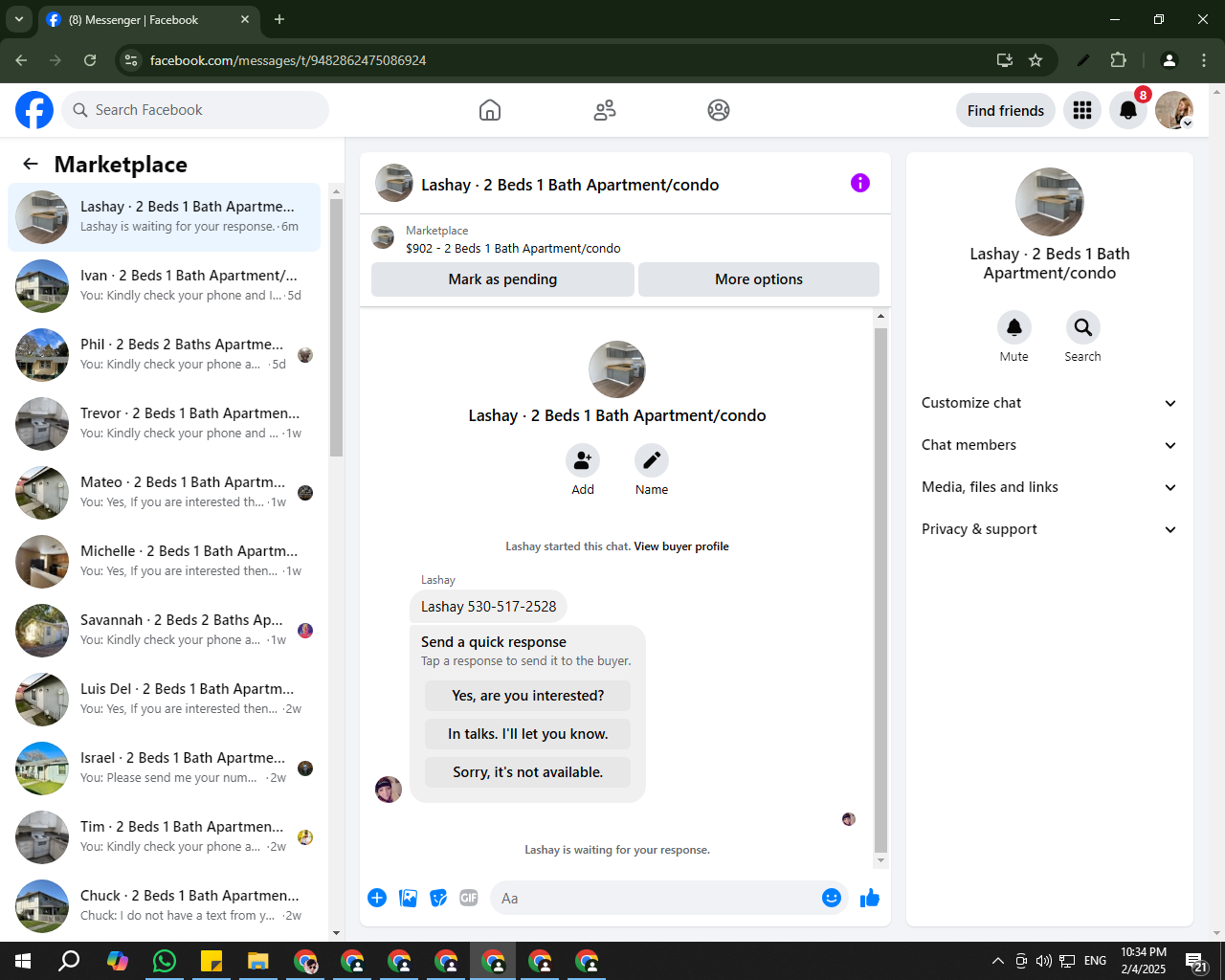Image resolution: width=1225 pixels, height=980 pixels.
Task: Open Windows Start menu
Action: point(23,961)
